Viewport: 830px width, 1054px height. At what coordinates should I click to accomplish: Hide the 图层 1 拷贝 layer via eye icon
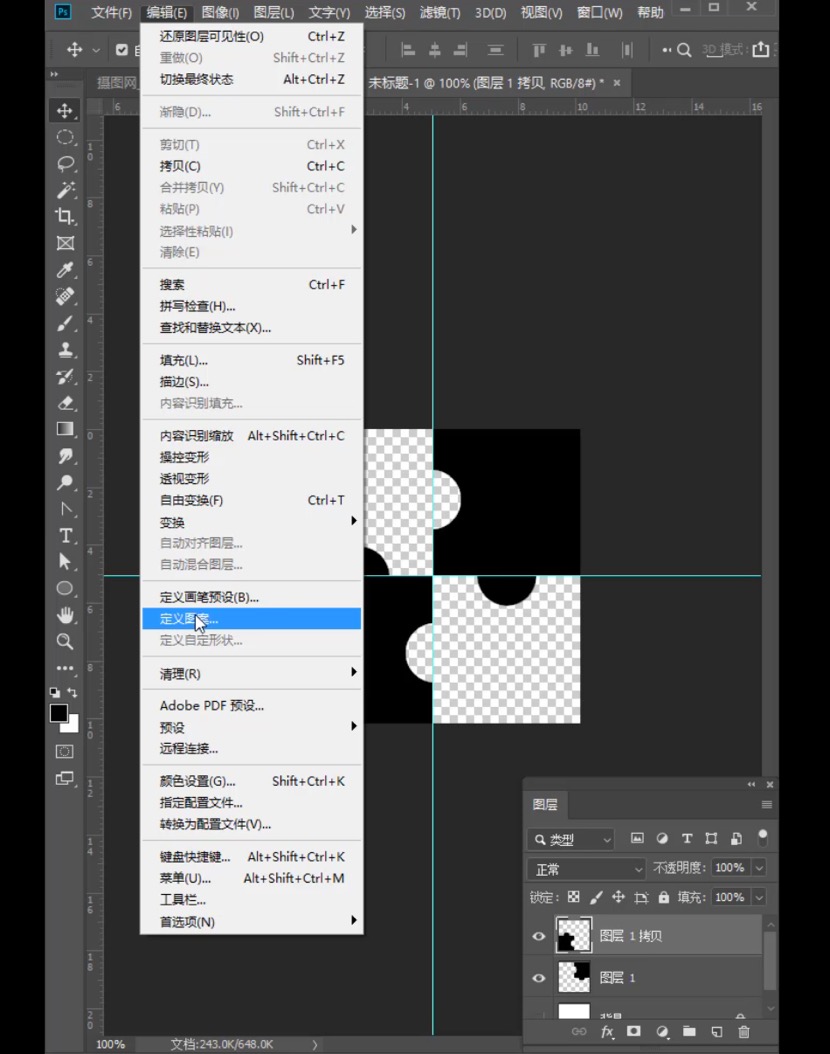539,936
